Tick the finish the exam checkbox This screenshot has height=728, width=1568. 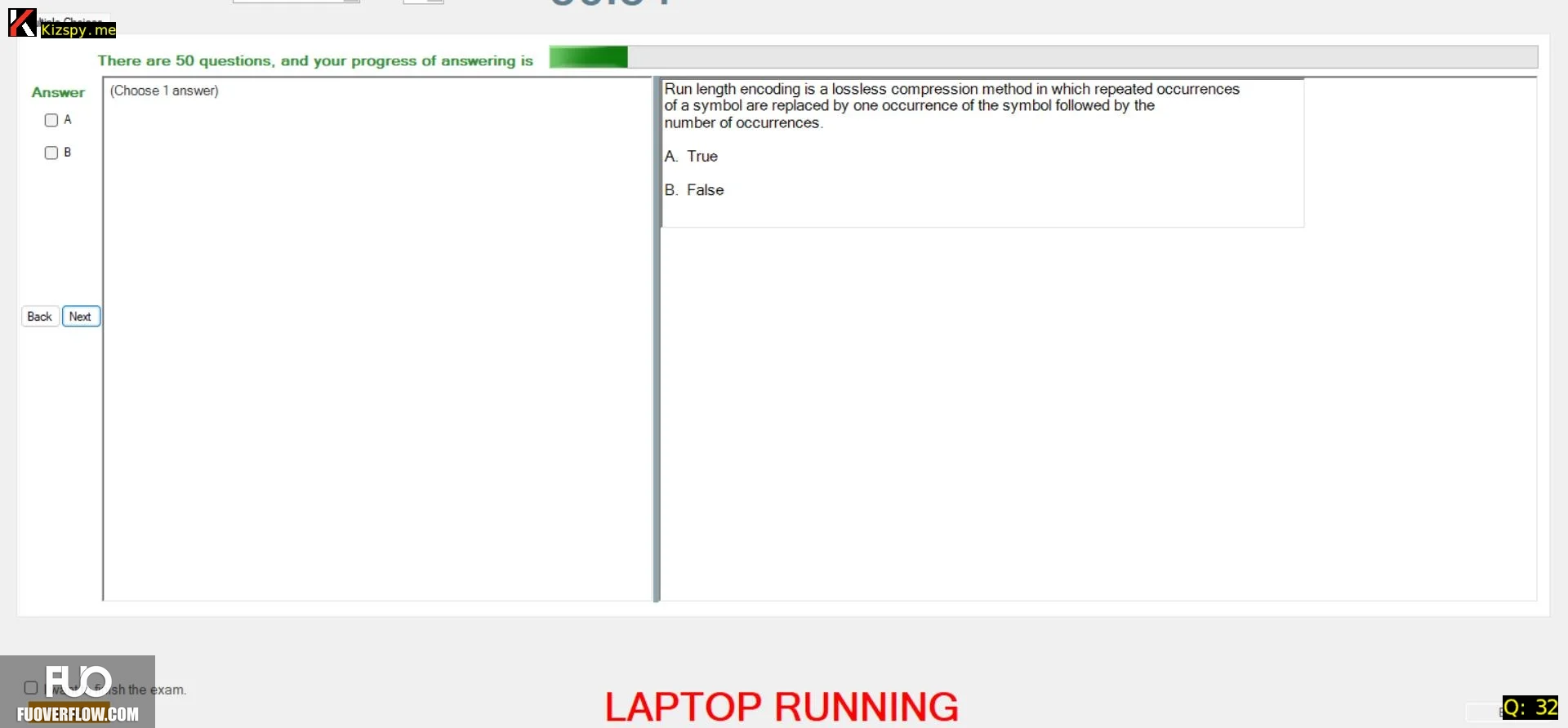point(31,688)
